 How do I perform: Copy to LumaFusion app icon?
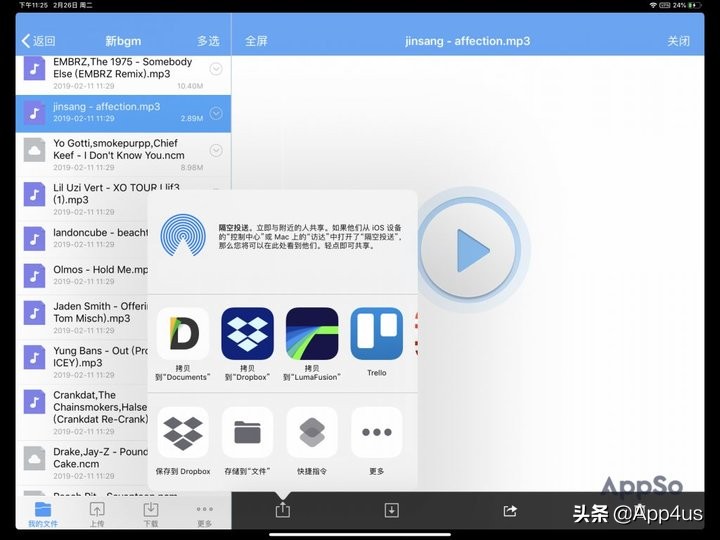pyautogui.click(x=312, y=334)
